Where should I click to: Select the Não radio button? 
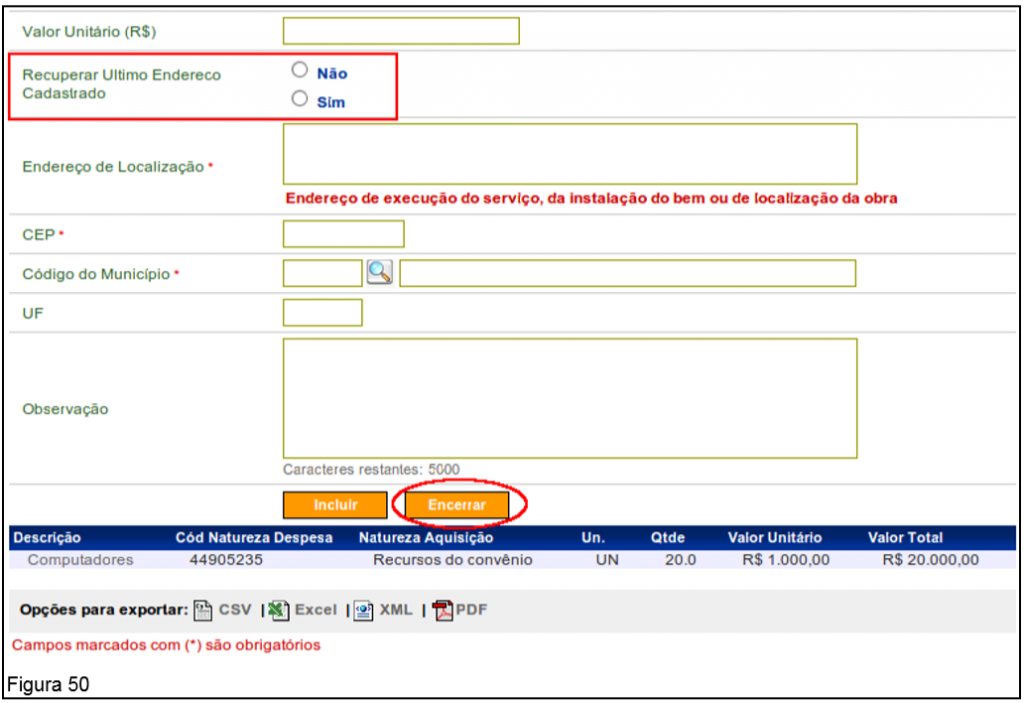click(x=298, y=70)
